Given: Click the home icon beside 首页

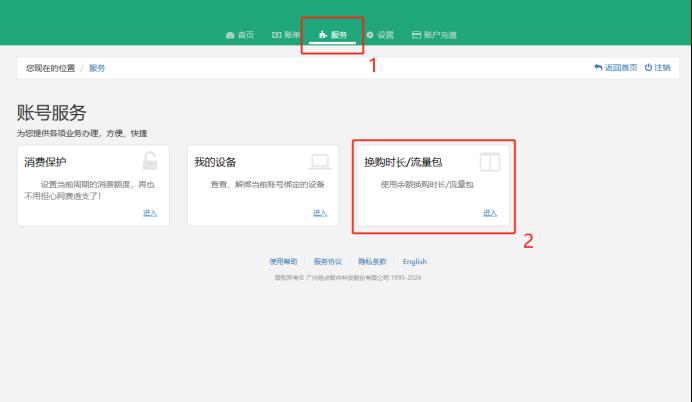Looking at the screenshot, I should tap(230, 35).
